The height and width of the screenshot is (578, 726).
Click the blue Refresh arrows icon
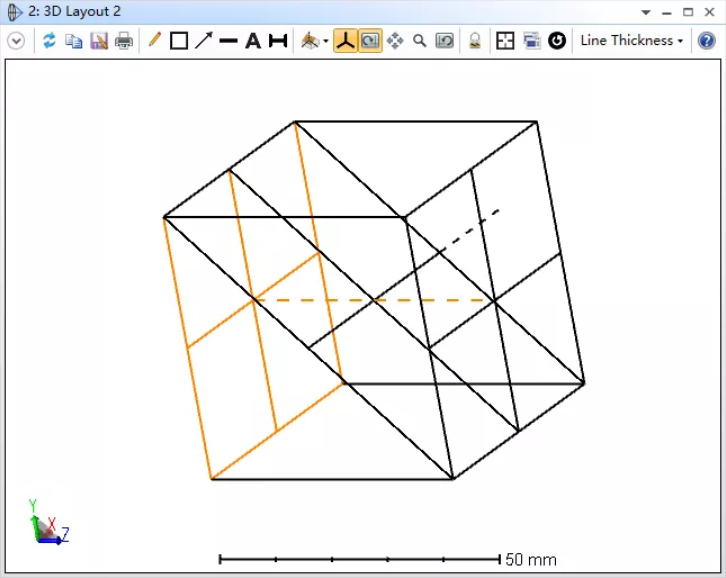pyautogui.click(x=49, y=41)
